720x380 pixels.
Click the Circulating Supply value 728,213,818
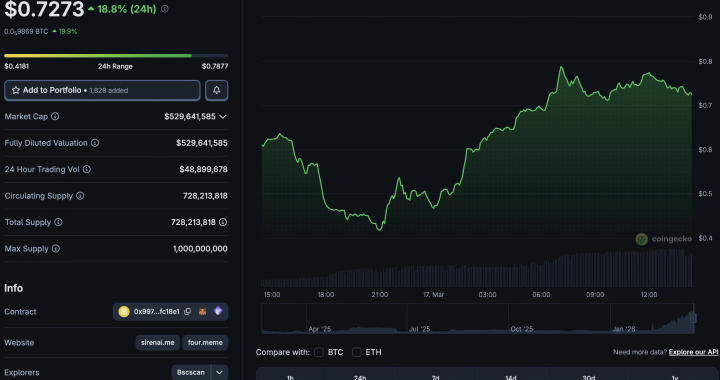205,196
